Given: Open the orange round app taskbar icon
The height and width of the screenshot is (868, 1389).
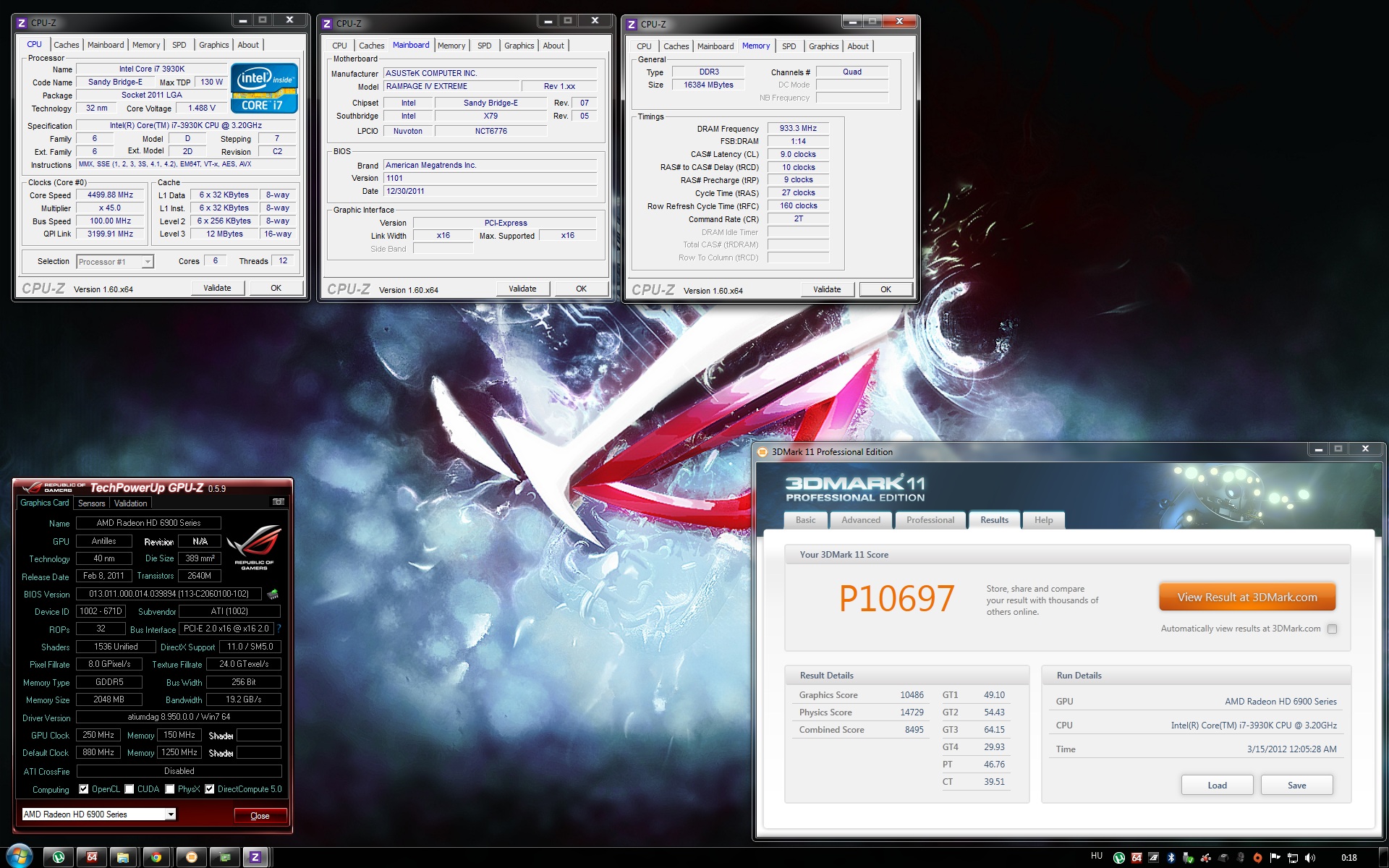Looking at the screenshot, I should [191, 857].
